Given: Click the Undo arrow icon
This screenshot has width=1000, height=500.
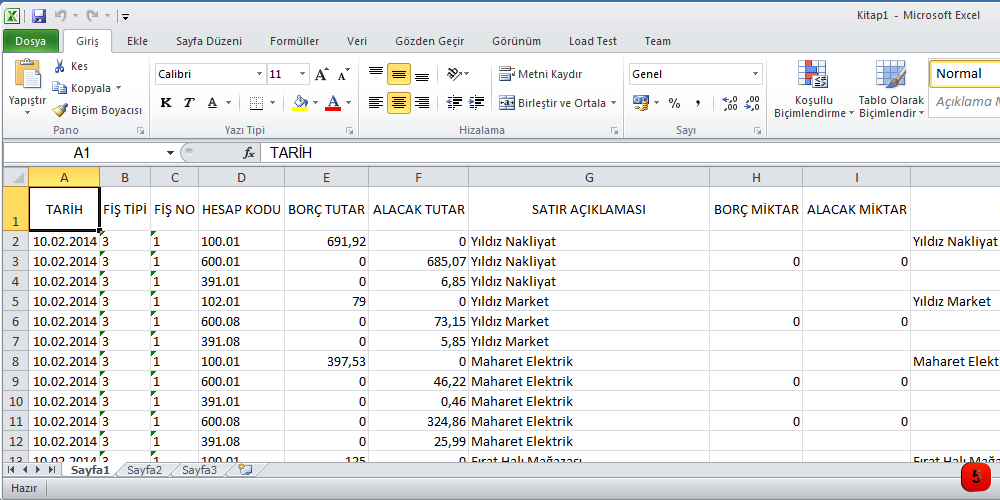Looking at the screenshot, I should point(61,15).
